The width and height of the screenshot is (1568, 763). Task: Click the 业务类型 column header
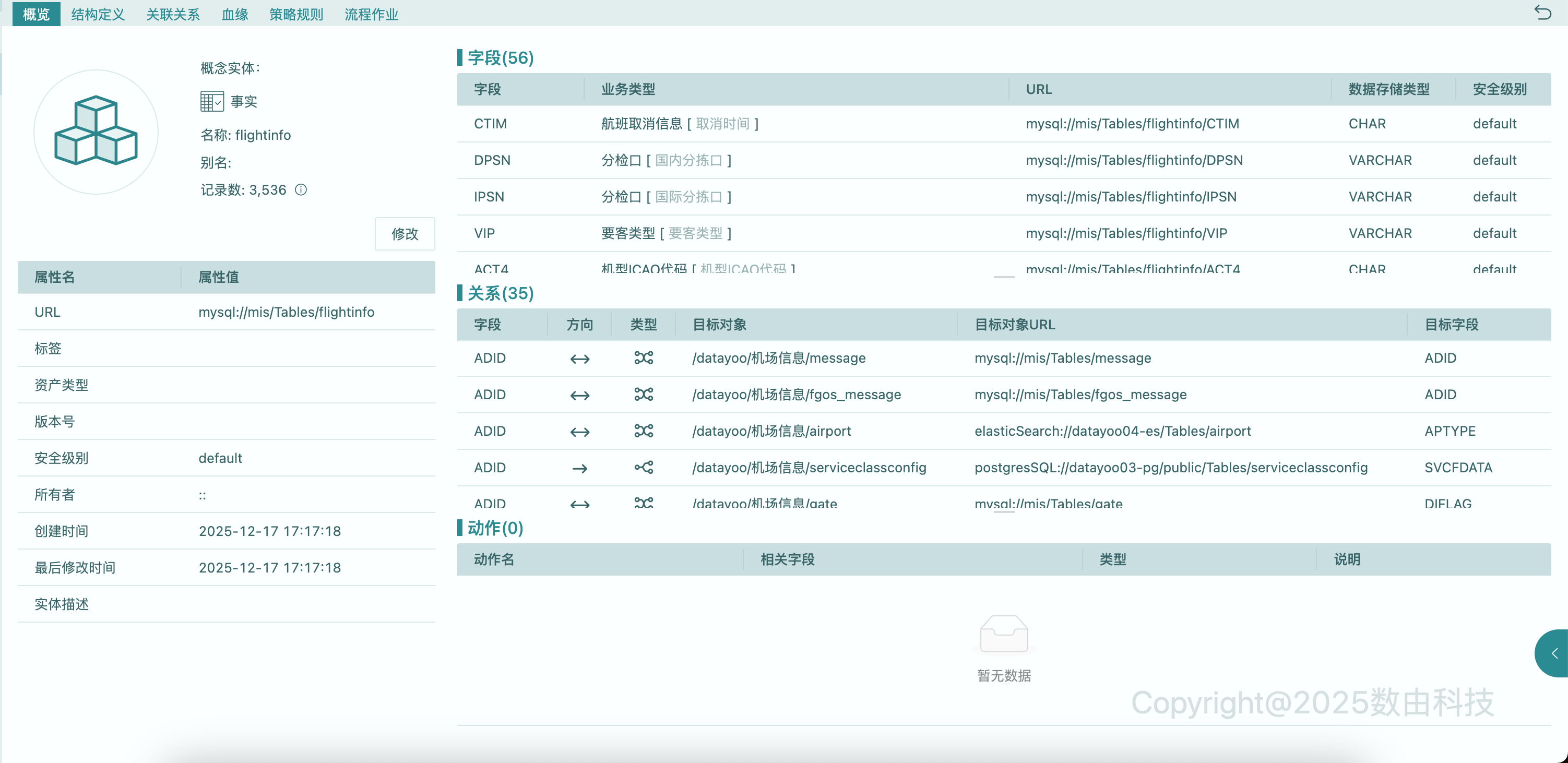coord(627,89)
